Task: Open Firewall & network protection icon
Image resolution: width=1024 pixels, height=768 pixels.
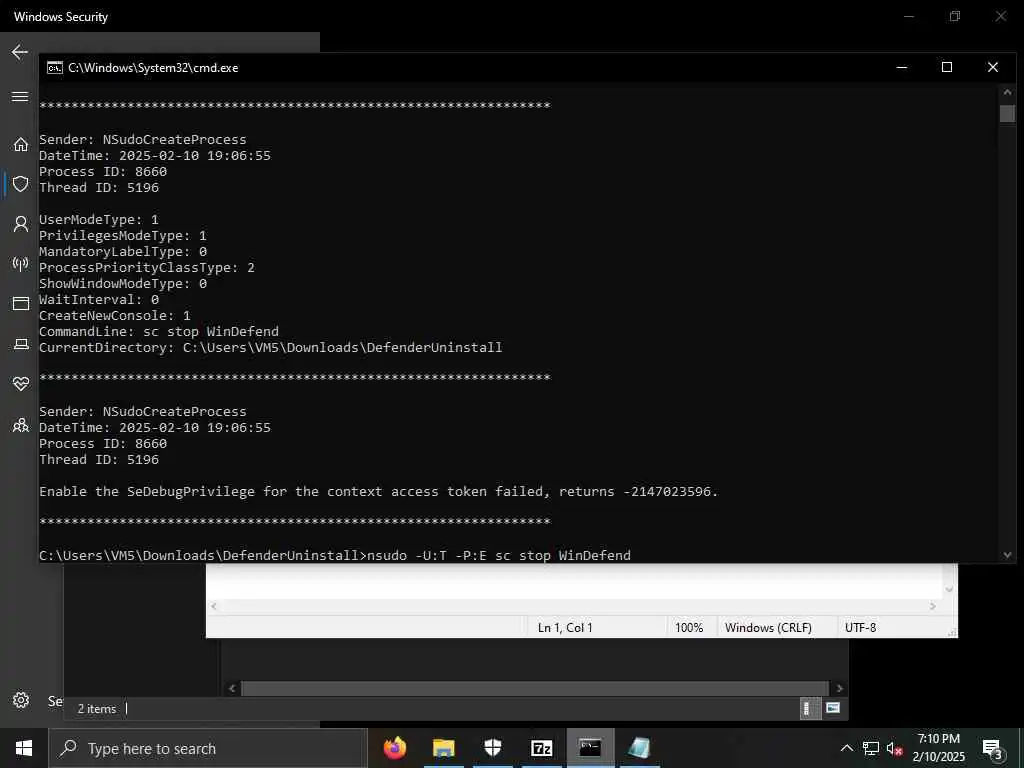Action: (x=21, y=264)
